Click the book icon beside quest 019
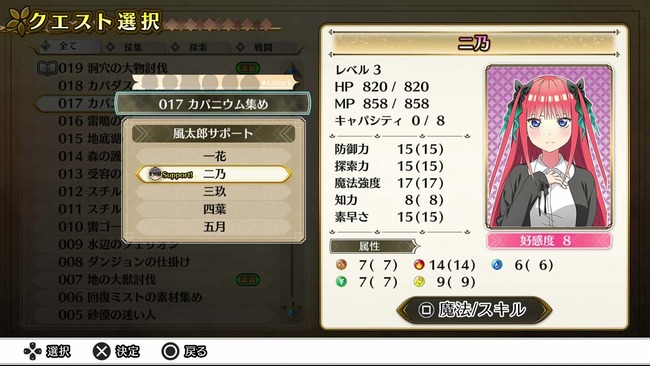 coord(46,68)
